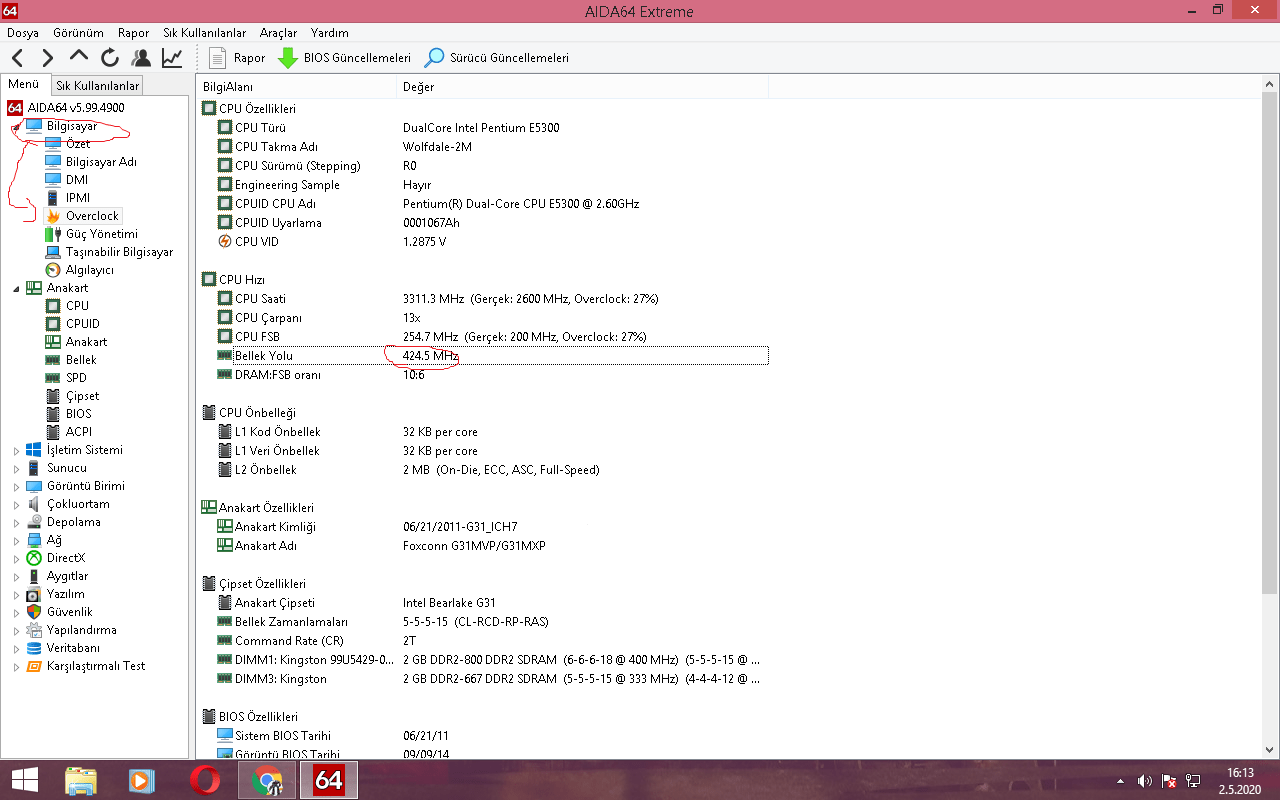Viewport: 1280px width, 800px height.
Task: Open the DMI tree item
Action: click(77, 180)
